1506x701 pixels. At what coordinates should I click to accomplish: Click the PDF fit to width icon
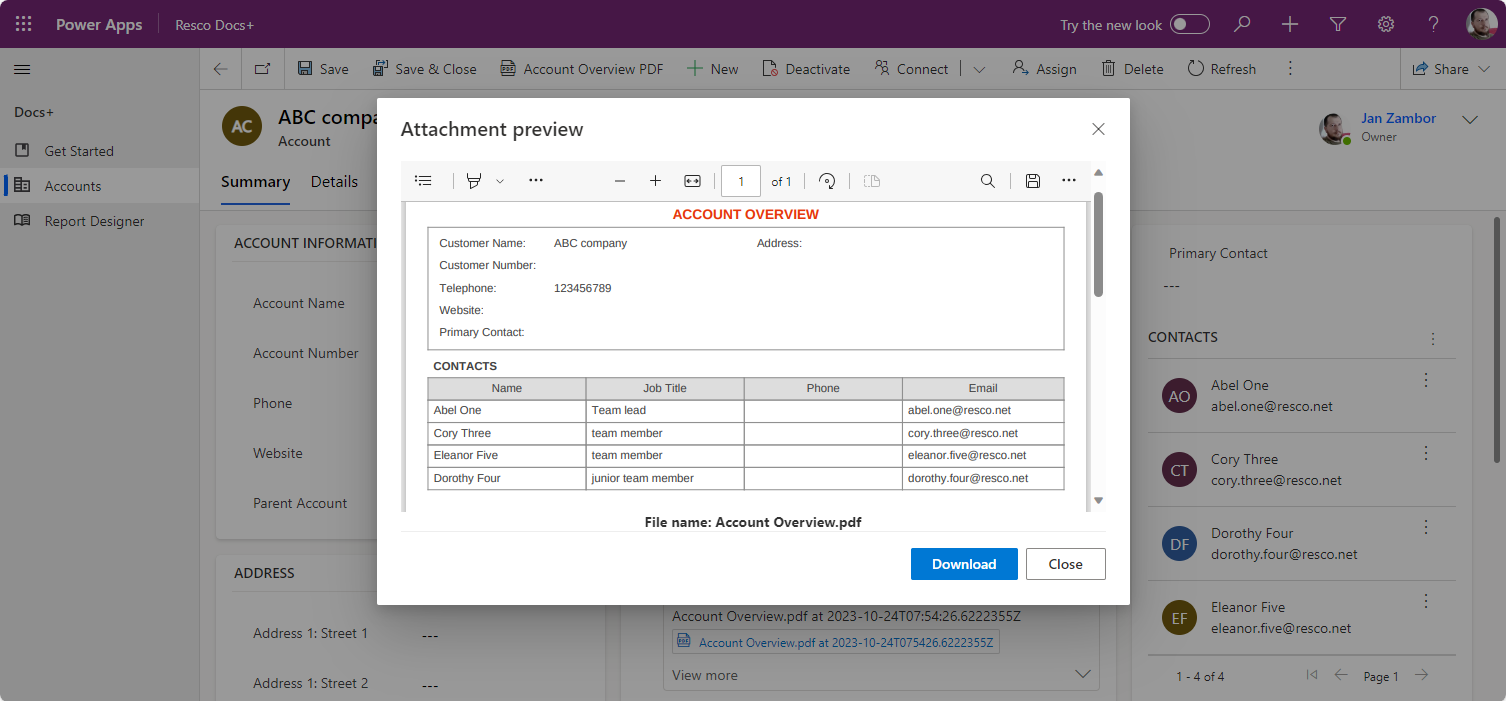tap(692, 181)
